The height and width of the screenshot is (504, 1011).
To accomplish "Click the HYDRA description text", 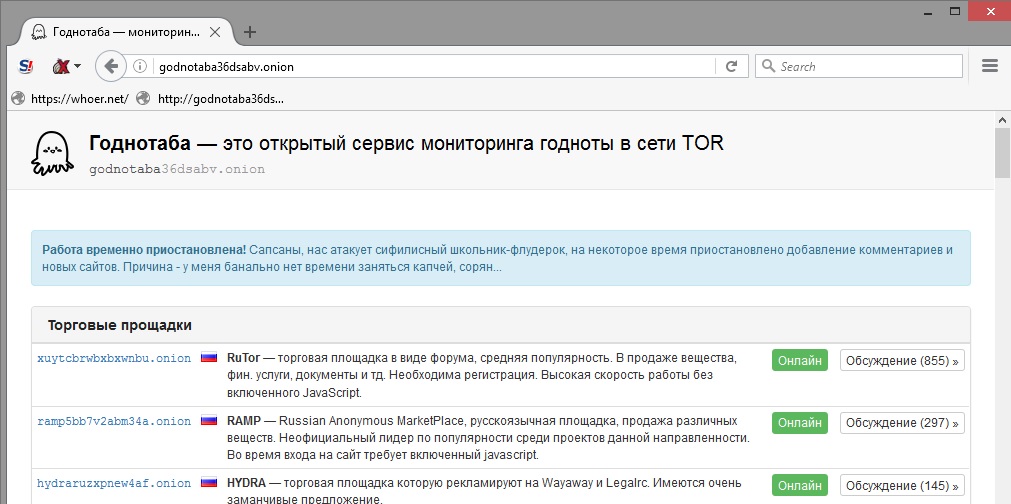I will pyautogui.click(x=485, y=491).
